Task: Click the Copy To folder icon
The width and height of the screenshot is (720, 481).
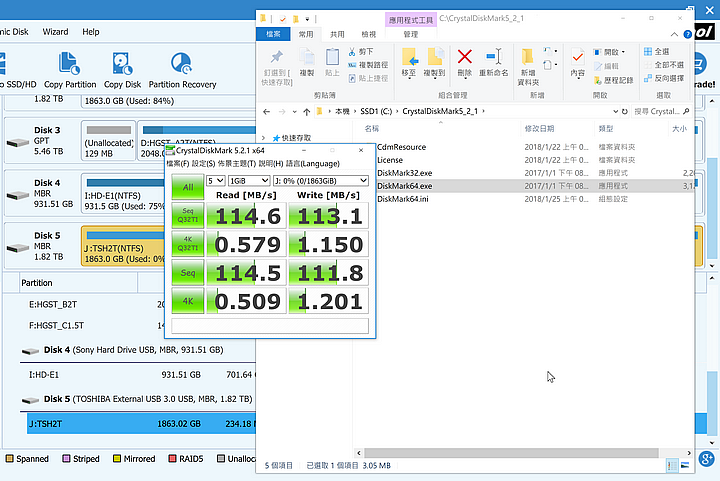Action: (435, 57)
